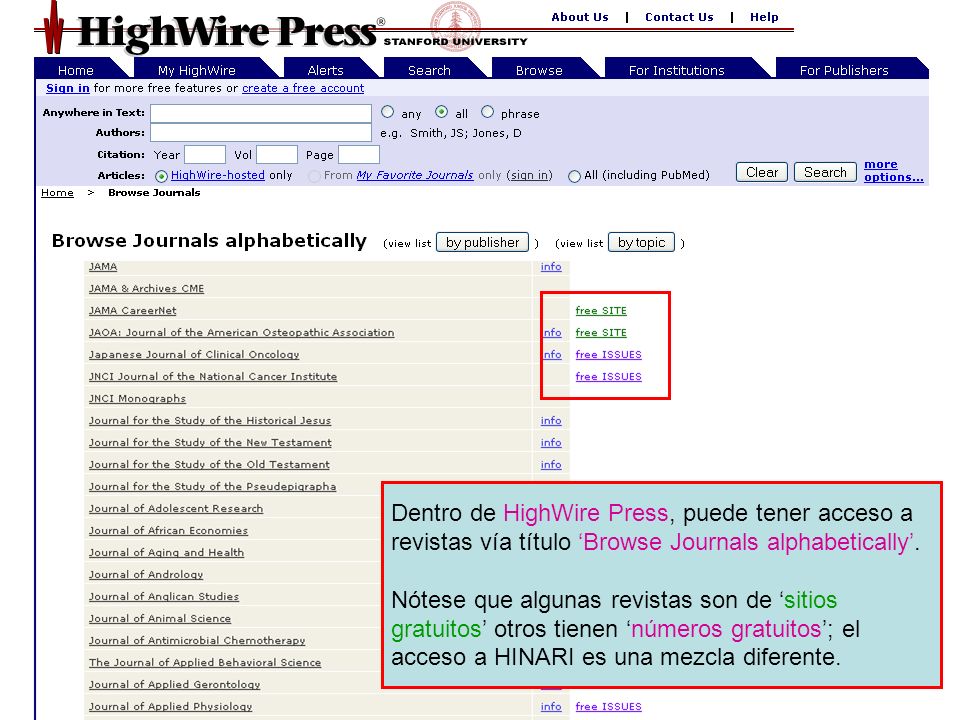The image size is (960, 720).
Task: Open Journal for the Study of the Historical Jesus
Action: pyautogui.click(x=210, y=421)
